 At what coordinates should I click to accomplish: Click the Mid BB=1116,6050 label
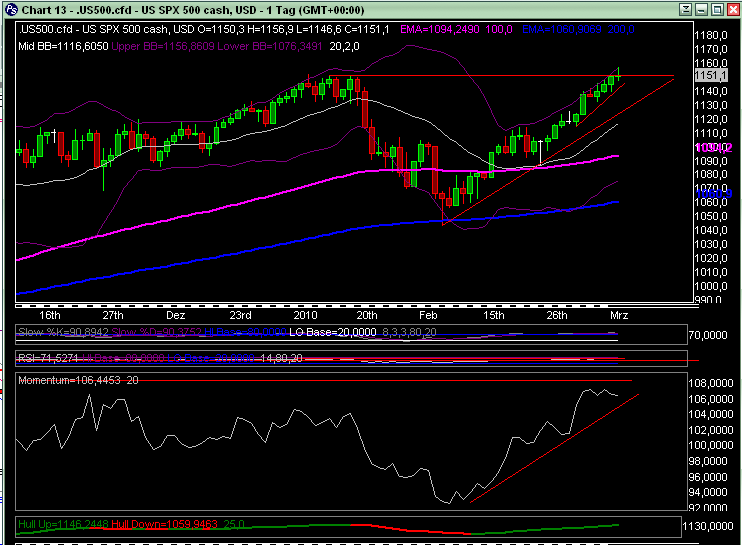click(x=63, y=46)
